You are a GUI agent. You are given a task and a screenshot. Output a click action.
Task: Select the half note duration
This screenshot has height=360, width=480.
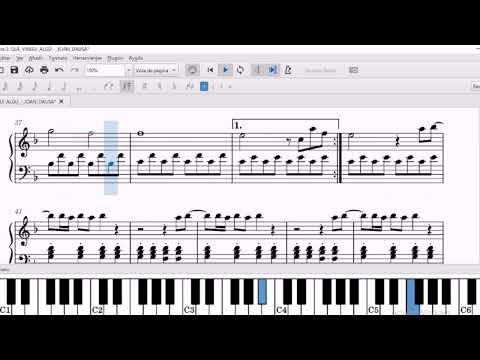coord(64,87)
